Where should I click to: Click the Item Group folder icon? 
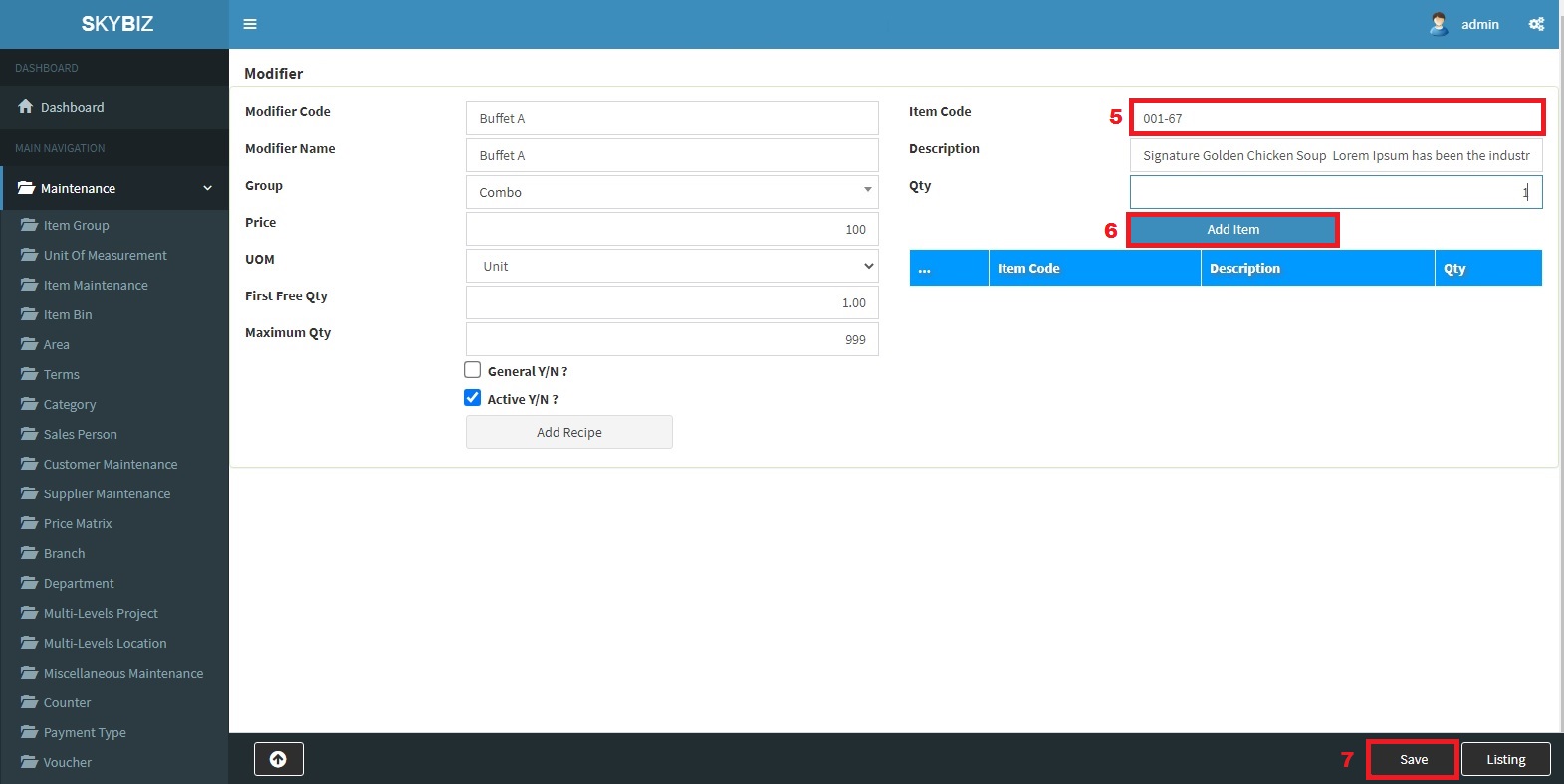click(x=29, y=225)
